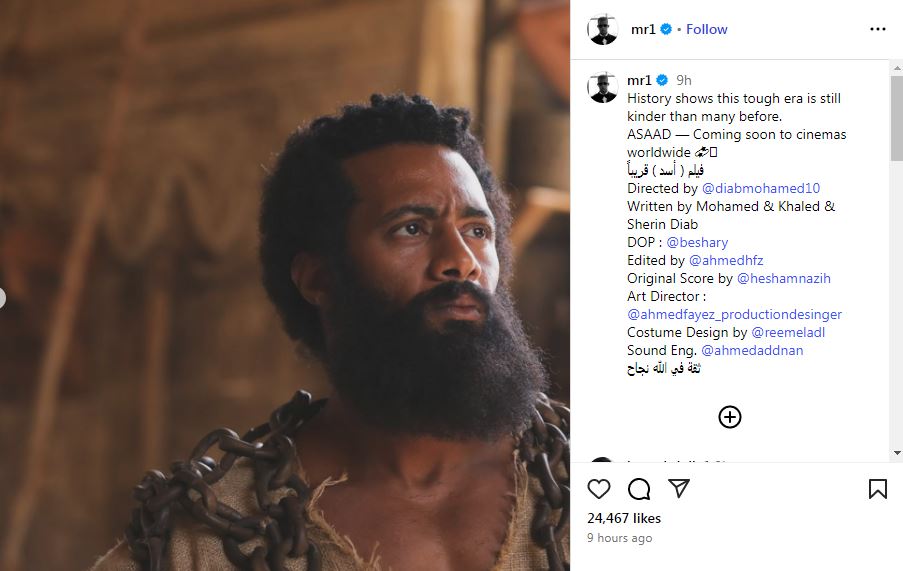
Task: Load more comments with the plus icon
Action: 730,417
